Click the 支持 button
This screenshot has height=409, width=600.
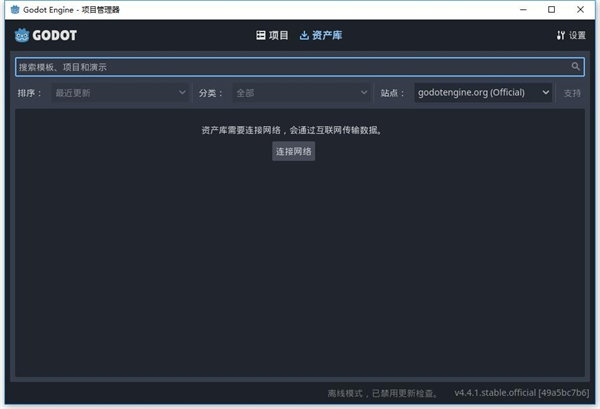click(x=572, y=93)
